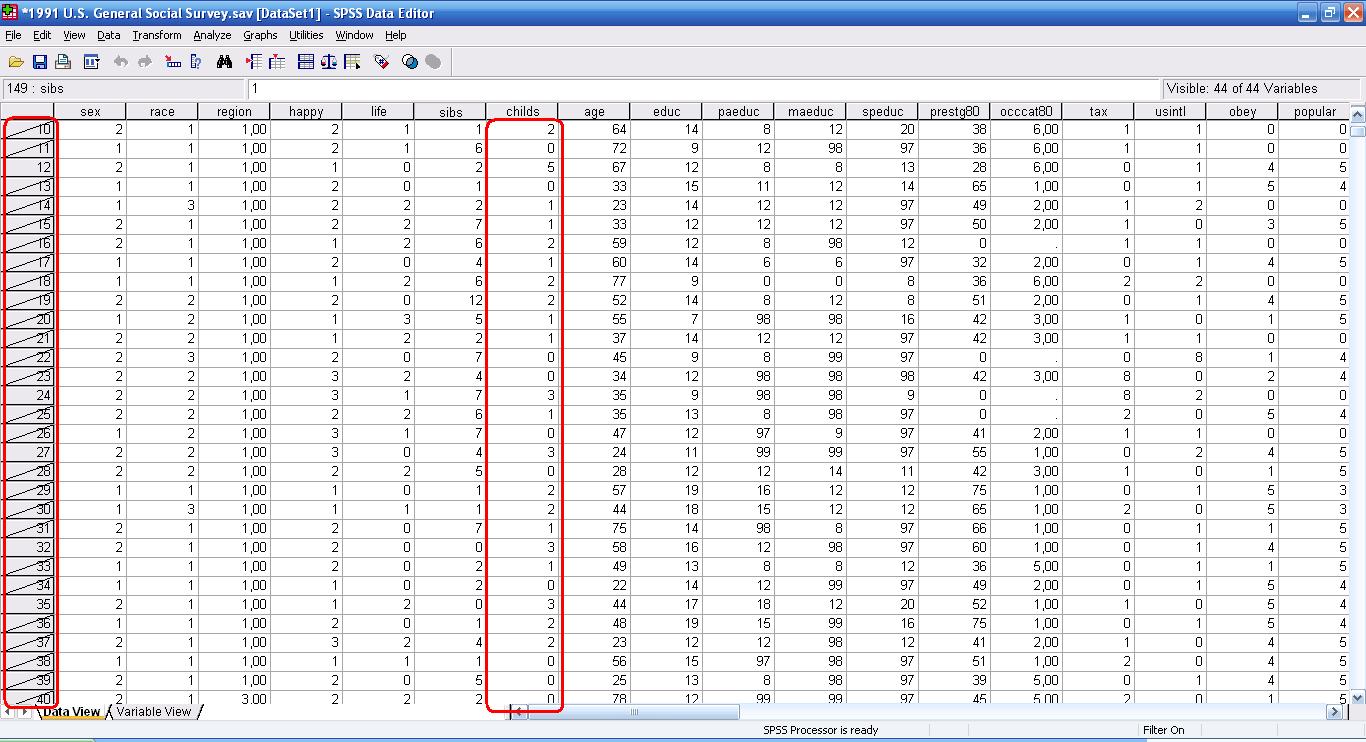Select the prestg80 column header
Viewport: 1366px width, 742px height.
pos(954,111)
